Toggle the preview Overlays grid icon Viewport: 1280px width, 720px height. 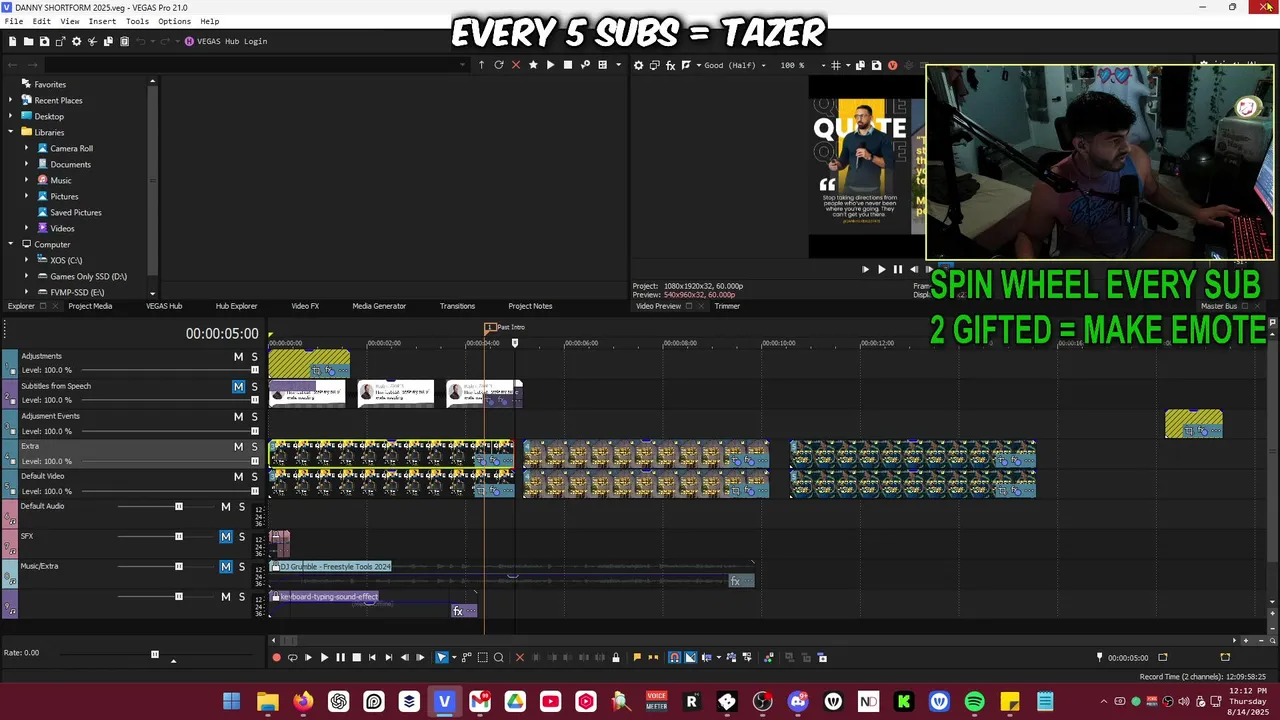tap(836, 65)
